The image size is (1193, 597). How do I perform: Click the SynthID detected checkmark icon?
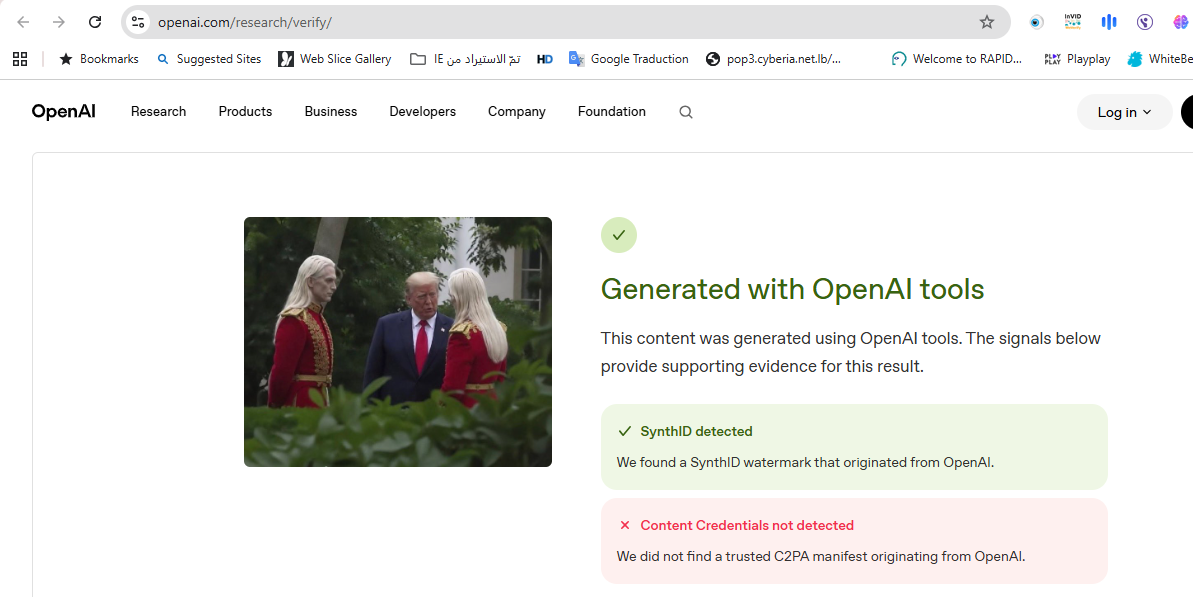[625, 431]
